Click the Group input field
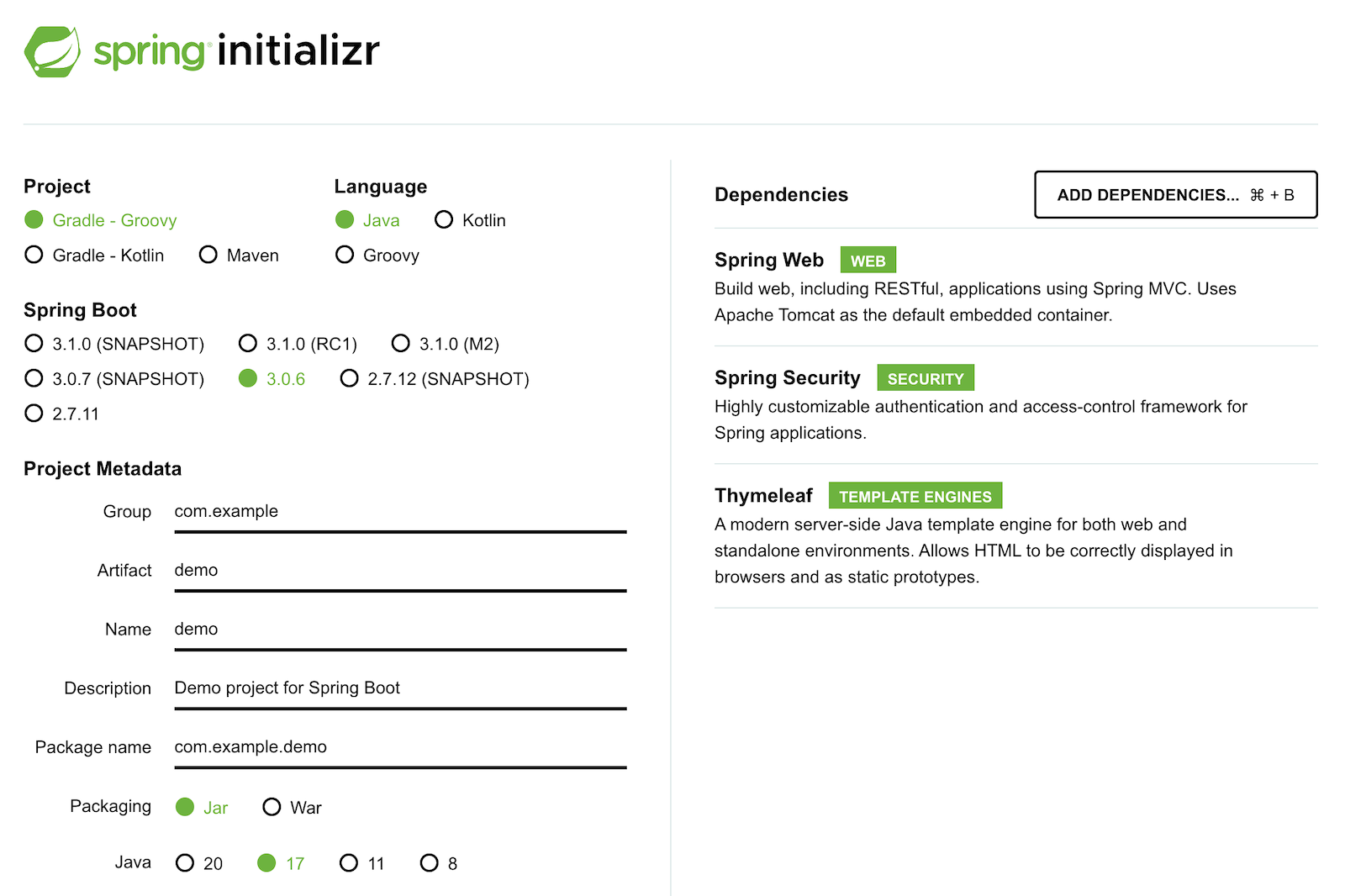 click(x=400, y=512)
